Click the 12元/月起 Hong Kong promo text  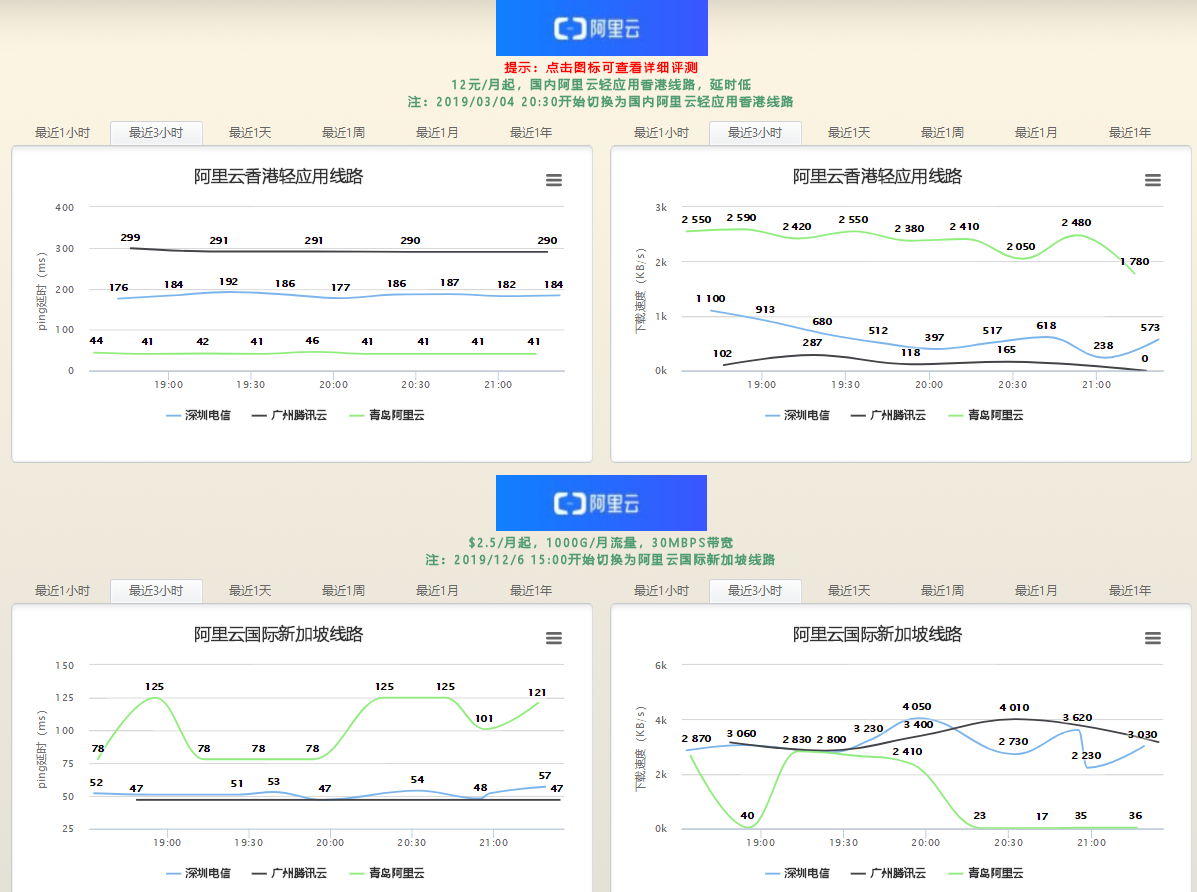click(x=602, y=85)
